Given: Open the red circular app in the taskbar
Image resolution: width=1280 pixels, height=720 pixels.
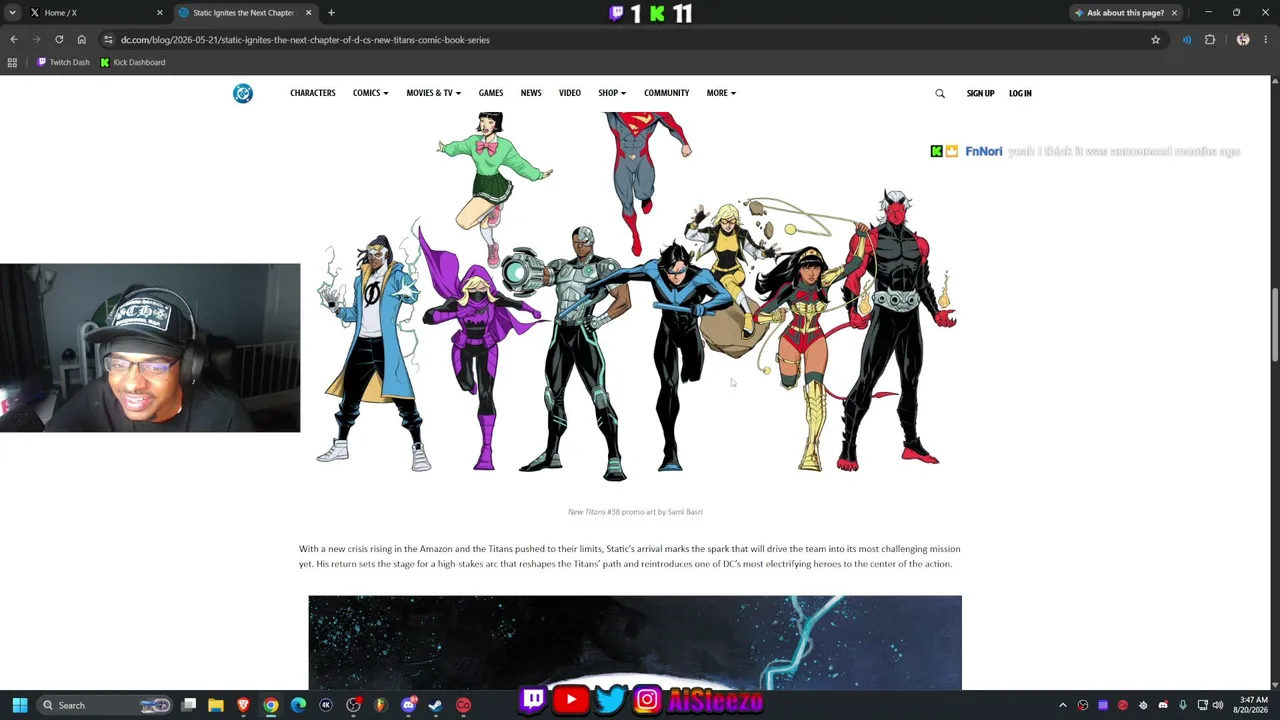Looking at the screenshot, I should [463, 705].
